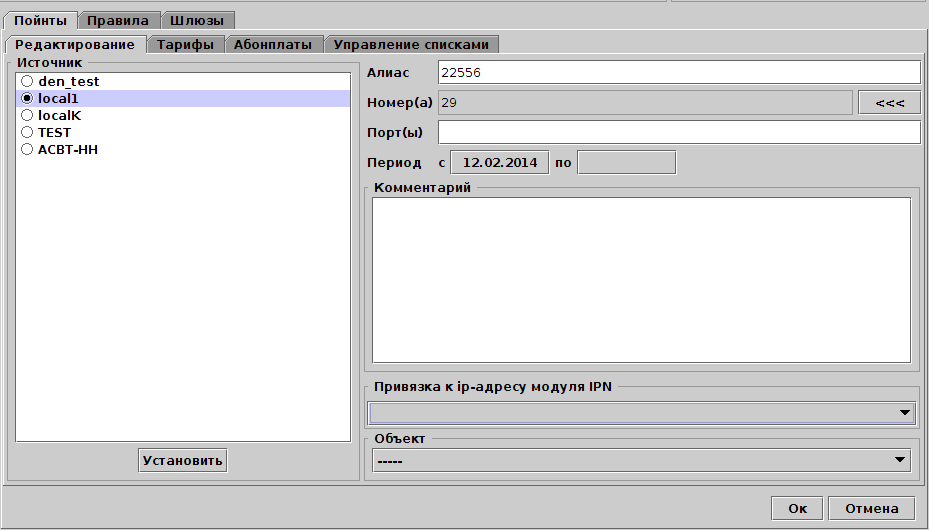Open the Правила tab
This screenshot has height=530, width=929.
(117, 20)
